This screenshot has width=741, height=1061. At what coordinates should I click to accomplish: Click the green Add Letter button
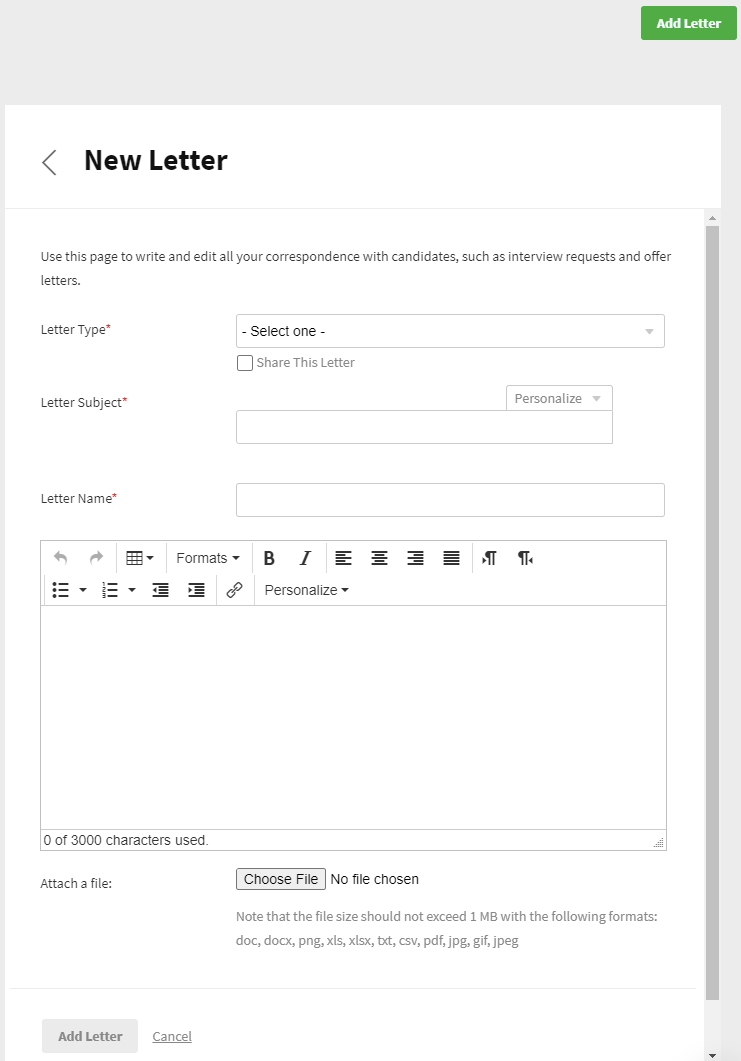688,23
